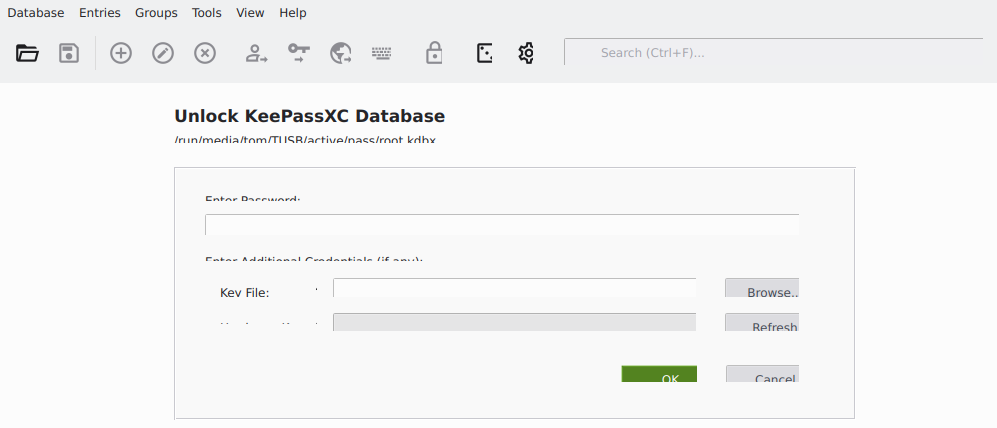Open the Help menu
Screen dimensions: 997x428
click(292, 13)
